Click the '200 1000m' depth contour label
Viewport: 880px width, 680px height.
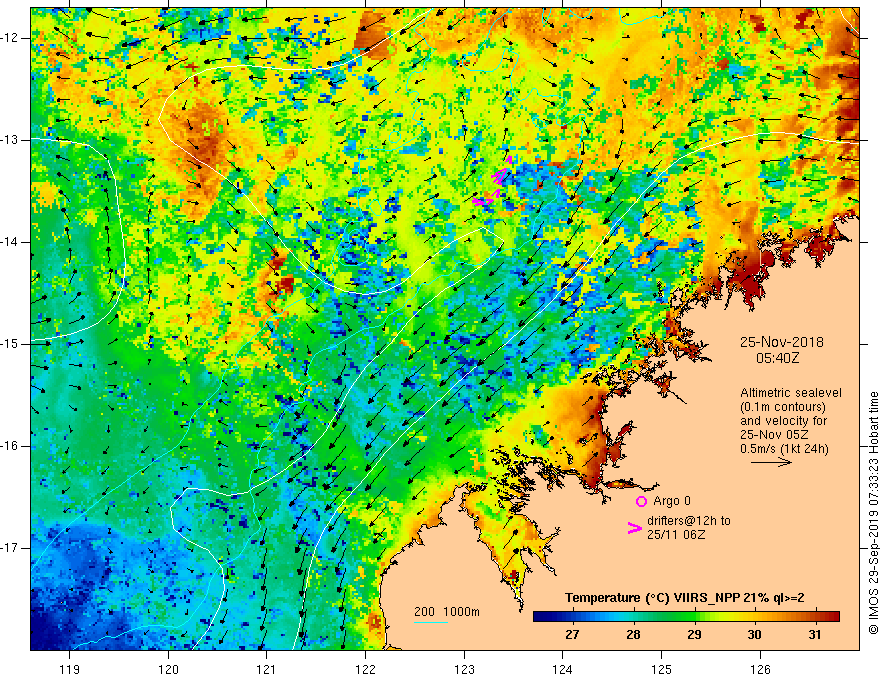447,612
